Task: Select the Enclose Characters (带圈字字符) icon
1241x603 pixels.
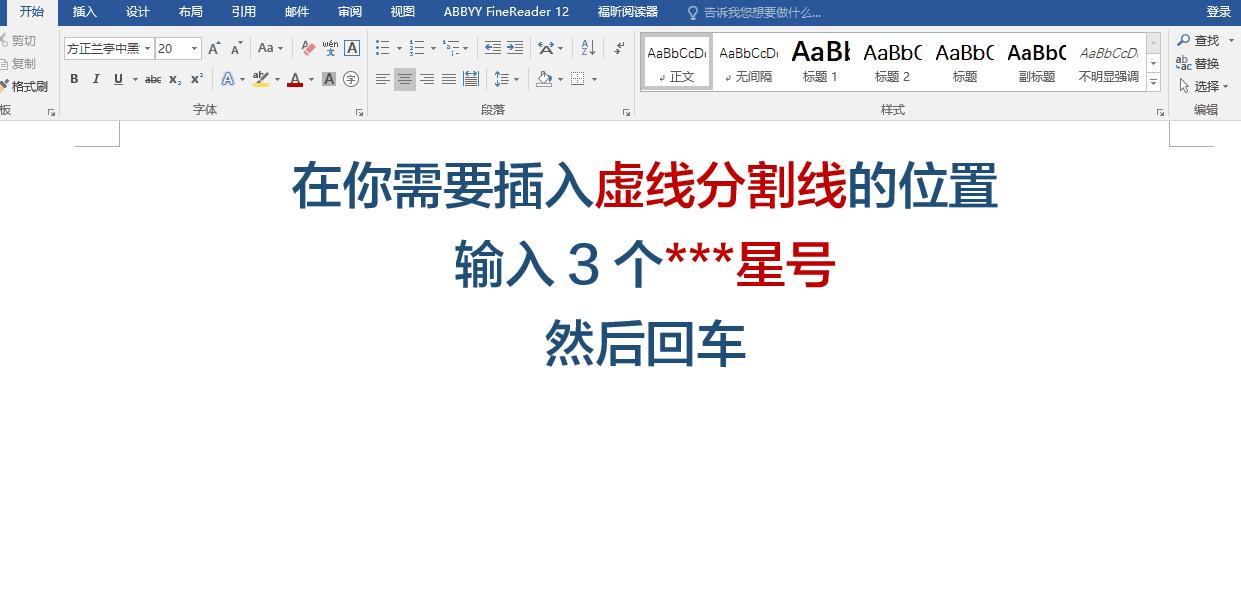Action: click(350, 79)
